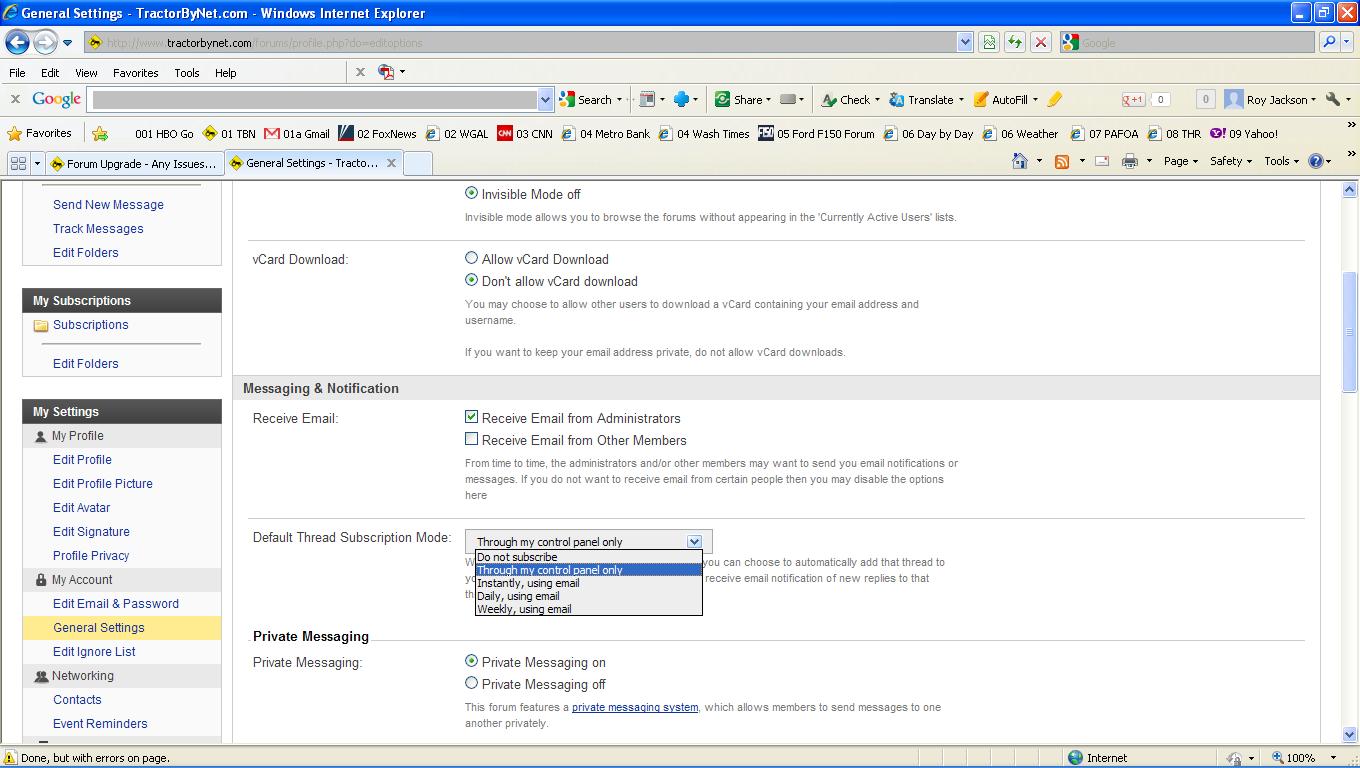Open the Home page icon
This screenshot has width=1360, height=768.
tap(1020, 162)
